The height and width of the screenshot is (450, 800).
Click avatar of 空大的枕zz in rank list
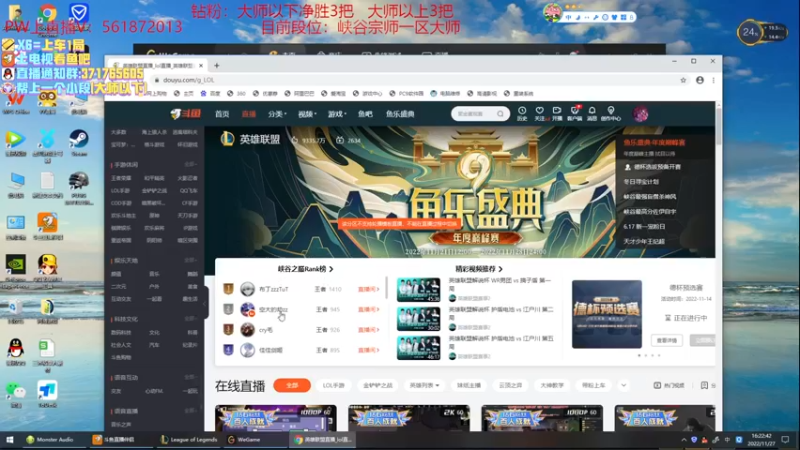pyautogui.click(x=247, y=310)
